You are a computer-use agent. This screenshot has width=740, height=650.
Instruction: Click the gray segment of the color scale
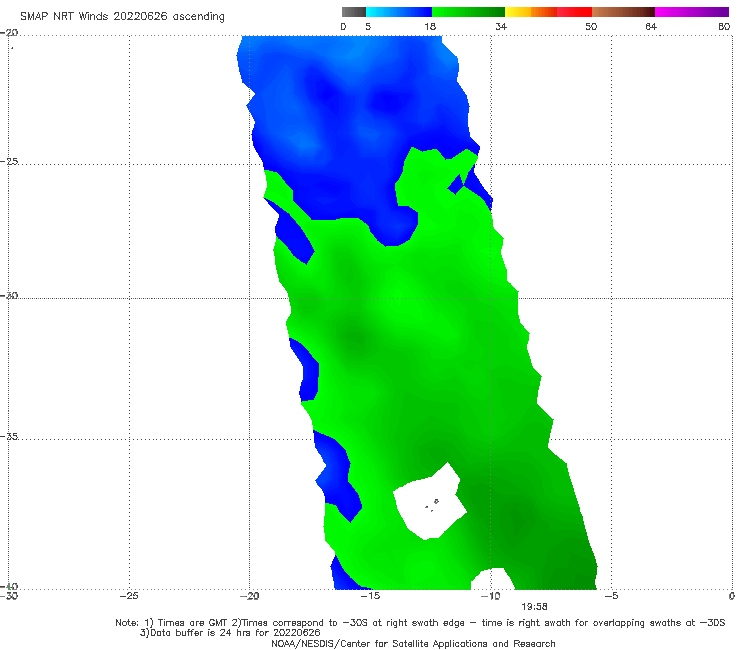[354, 12]
